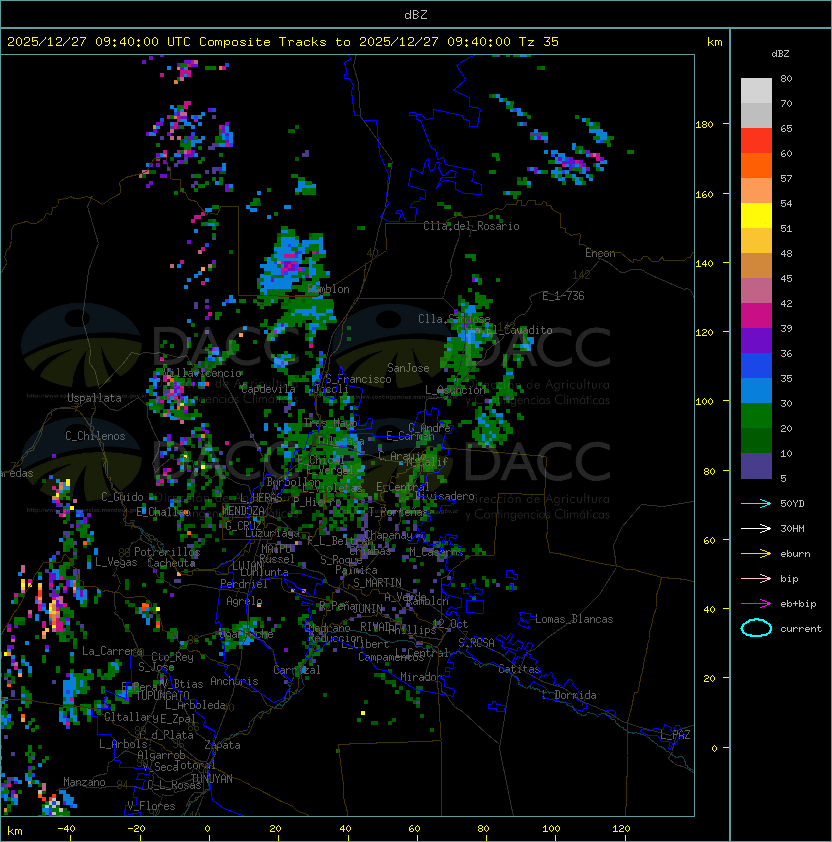Click the MENDOZA city label on map

click(x=243, y=511)
